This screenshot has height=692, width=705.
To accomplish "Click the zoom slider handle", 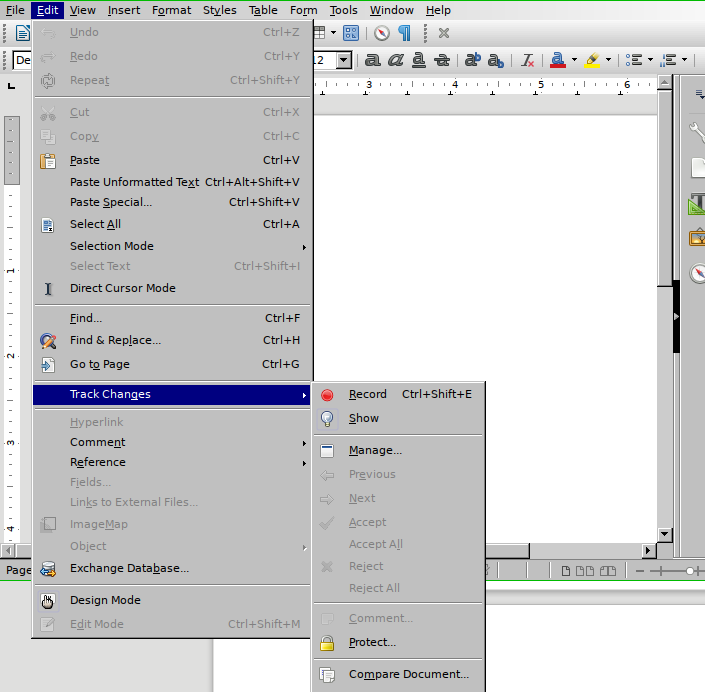I will [690, 571].
